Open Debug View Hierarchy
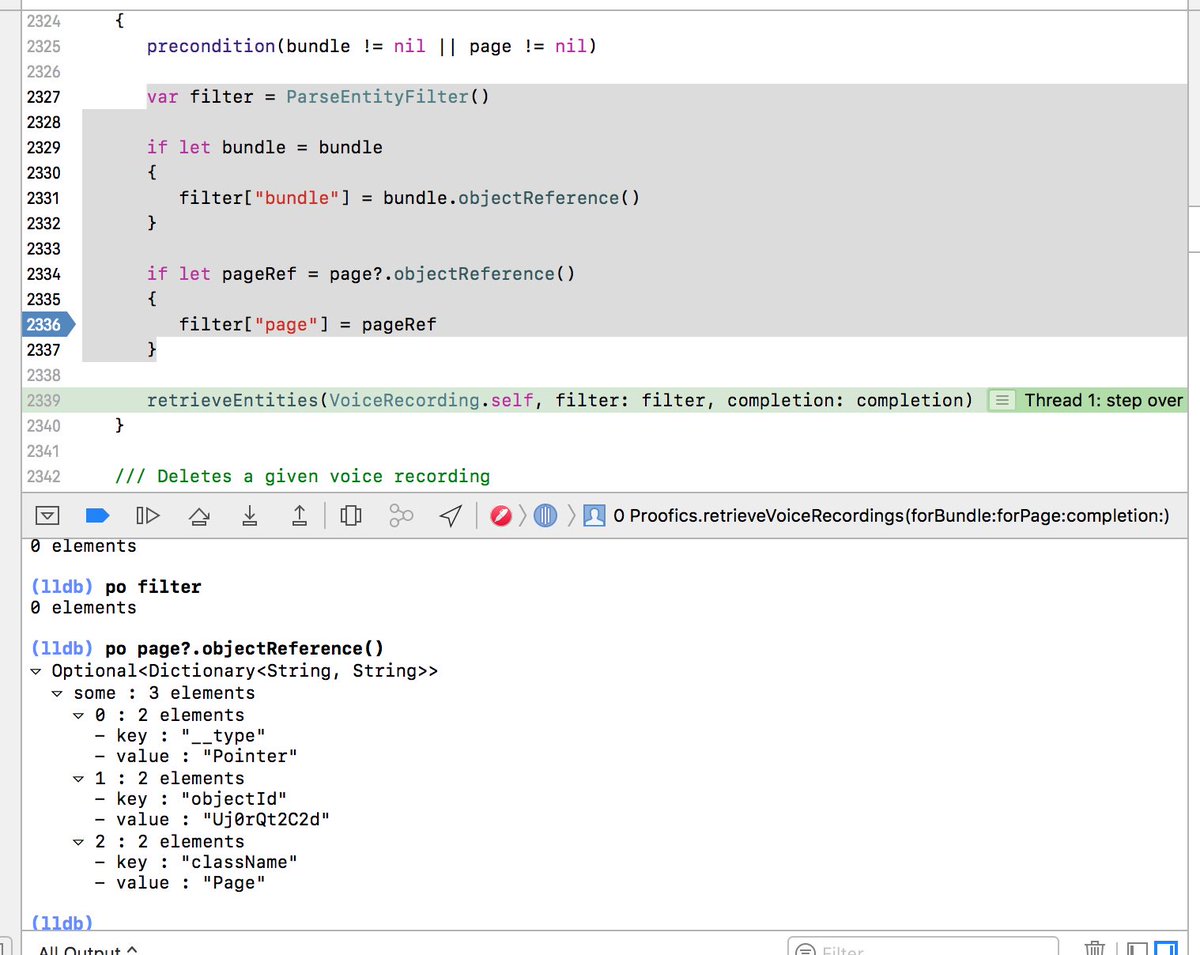Screen dimensions: 1200x955 (x=350, y=516)
